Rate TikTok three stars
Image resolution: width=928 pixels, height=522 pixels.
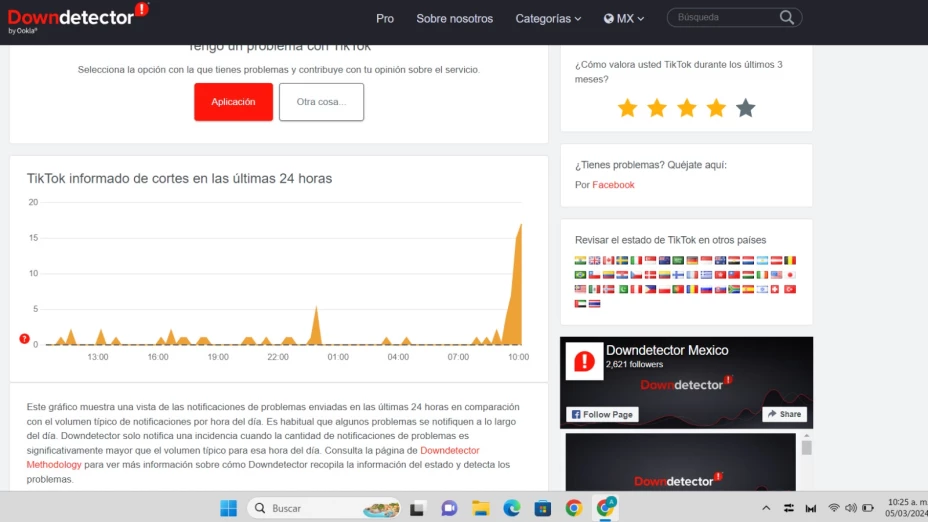(687, 108)
